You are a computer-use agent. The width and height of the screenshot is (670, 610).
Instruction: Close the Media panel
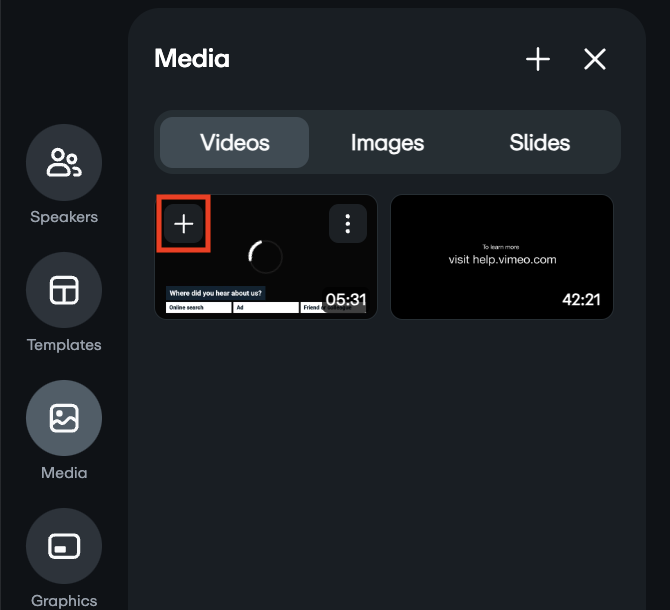click(595, 60)
